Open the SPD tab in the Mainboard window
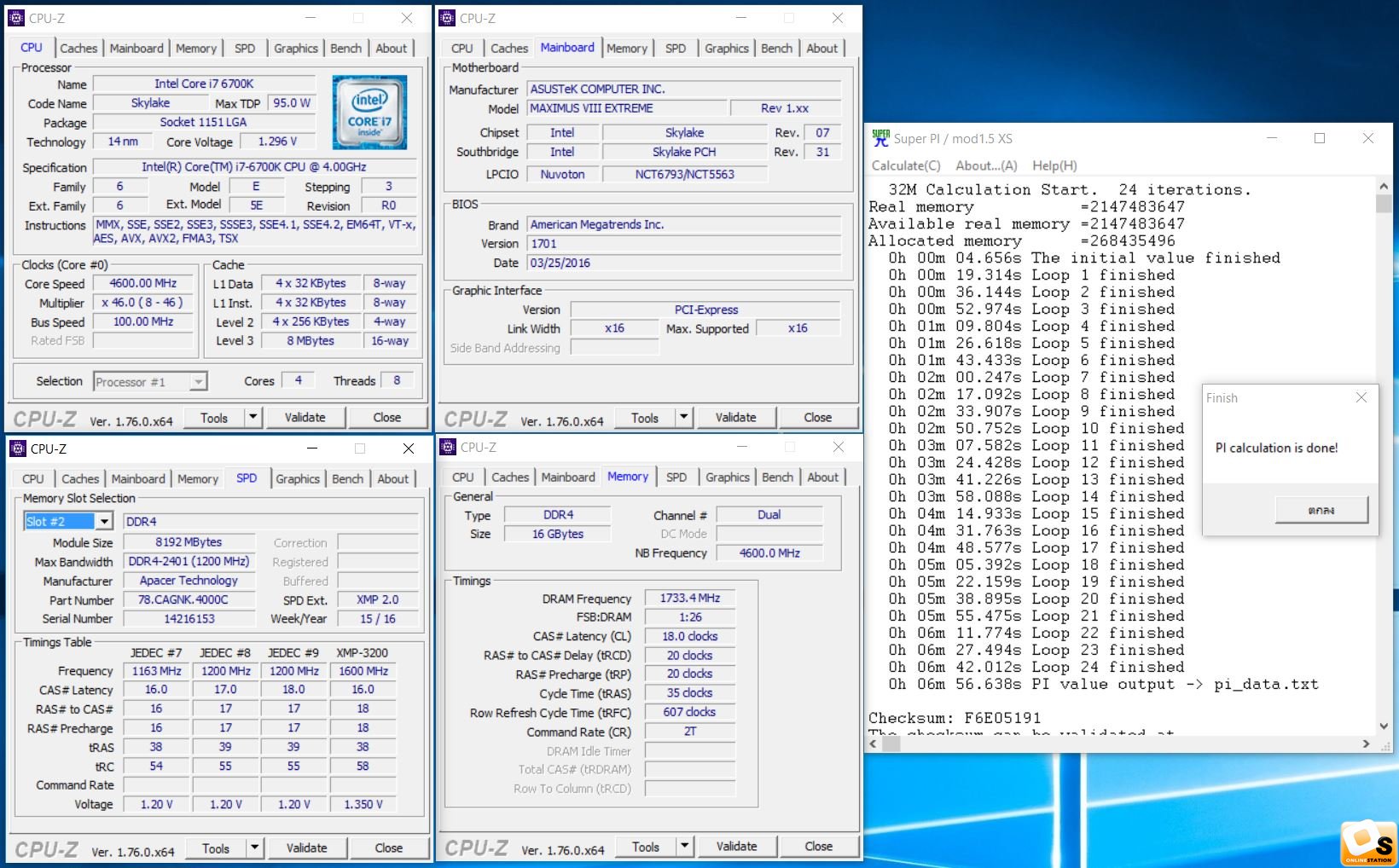The image size is (1399, 868). point(676,49)
